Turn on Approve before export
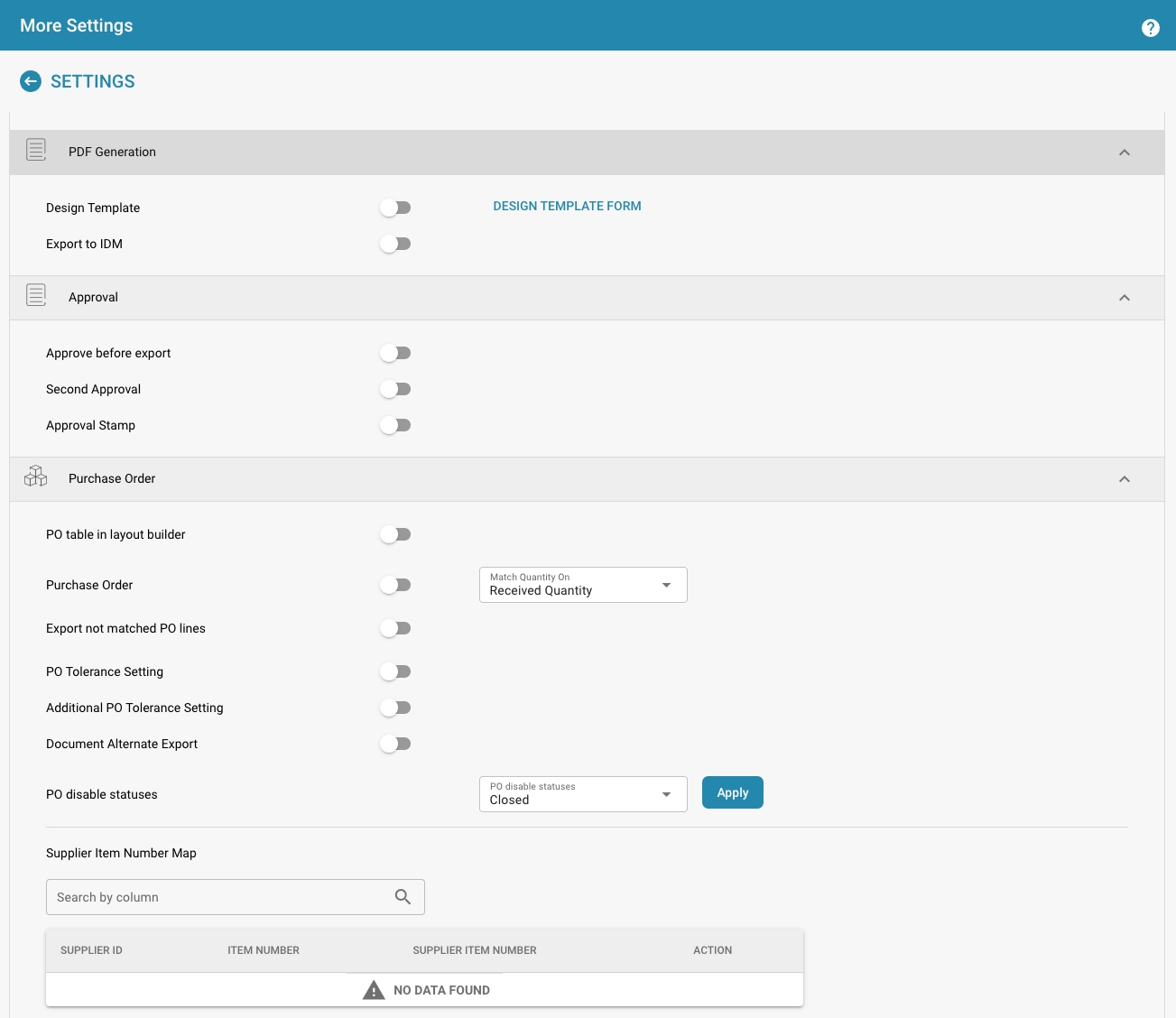Viewport: 1176px width, 1018px height. (x=395, y=354)
